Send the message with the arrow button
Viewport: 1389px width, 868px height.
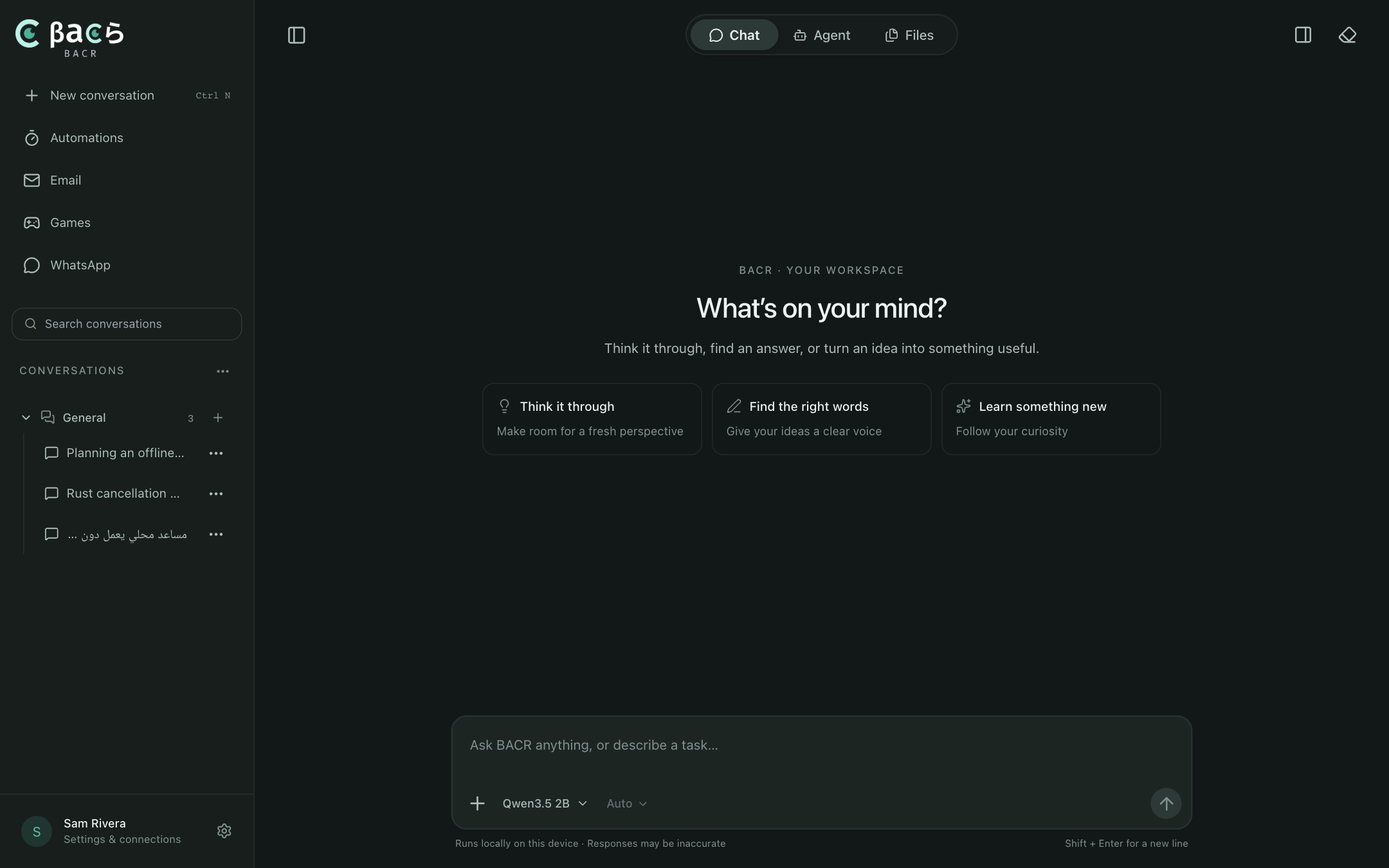tap(1166, 804)
